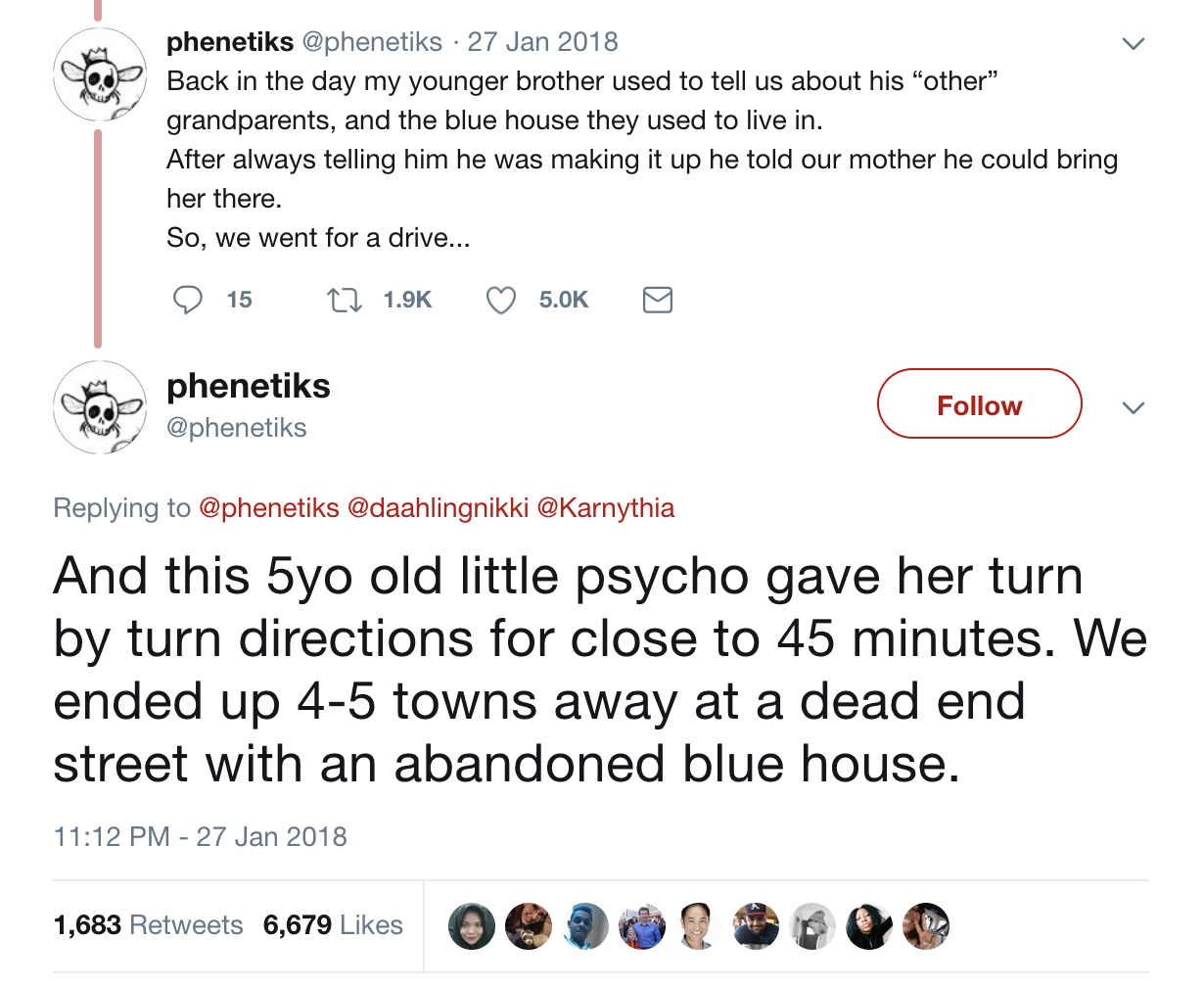Retweet the first phenetiks tweet
1204x987 pixels.
tap(343, 300)
